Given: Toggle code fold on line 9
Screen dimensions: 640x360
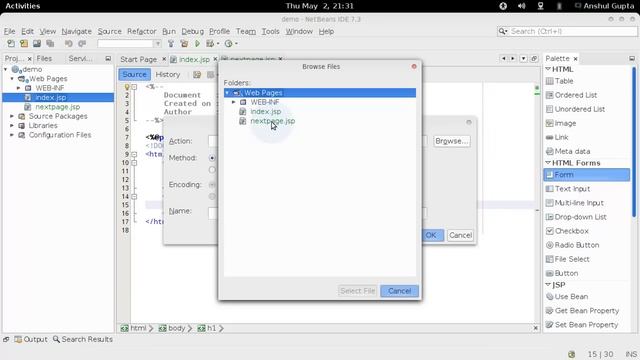Looking at the screenshot, I should point(134,154).
